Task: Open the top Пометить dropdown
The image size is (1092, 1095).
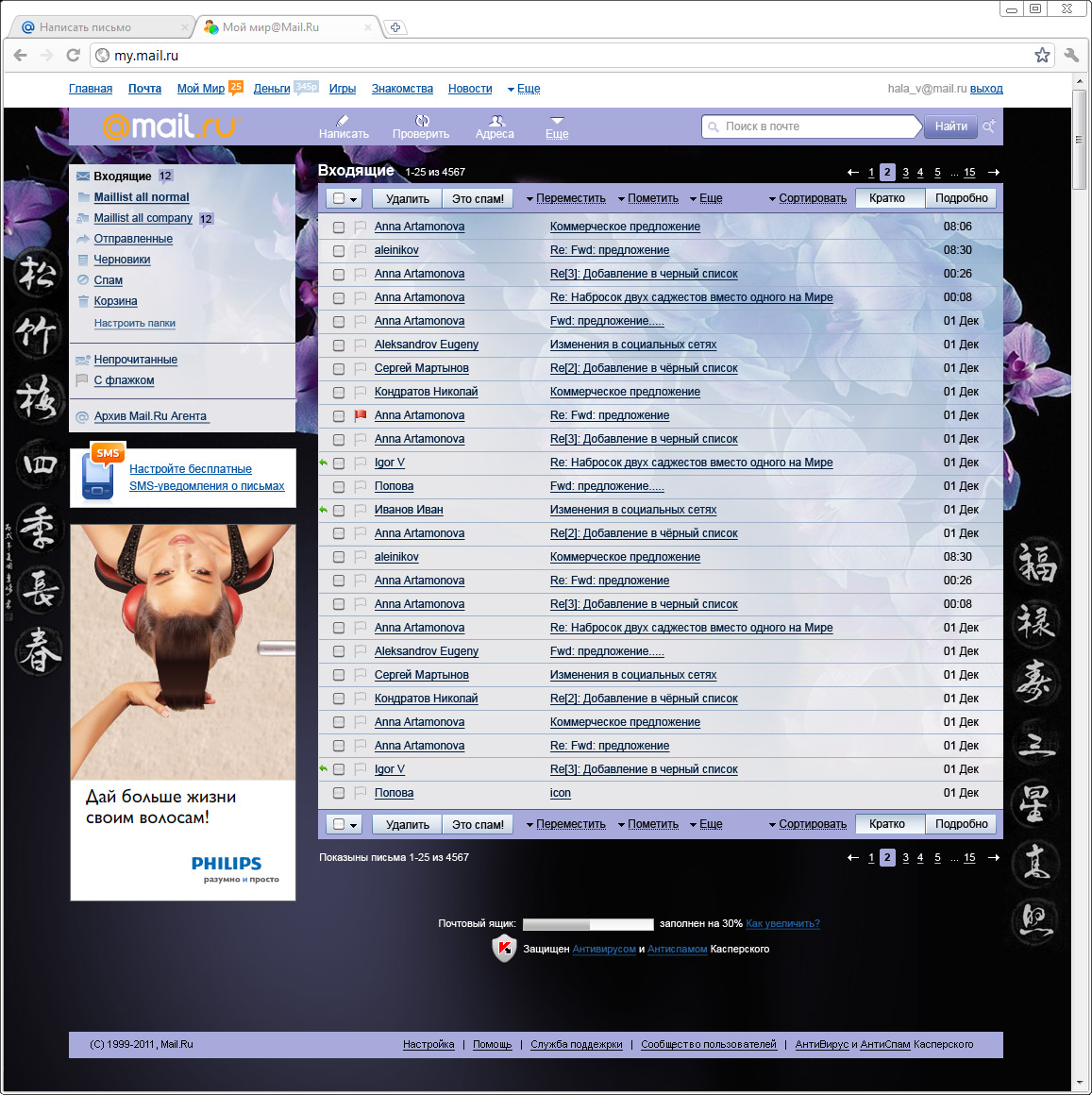Action: pyautogui.click(x=648, y=198)
